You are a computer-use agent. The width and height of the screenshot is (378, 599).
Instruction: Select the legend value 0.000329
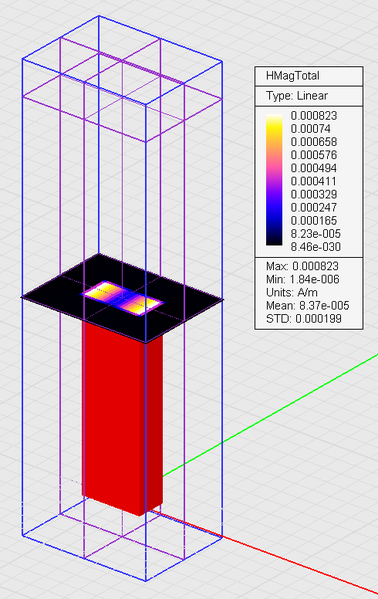point(314,194)
